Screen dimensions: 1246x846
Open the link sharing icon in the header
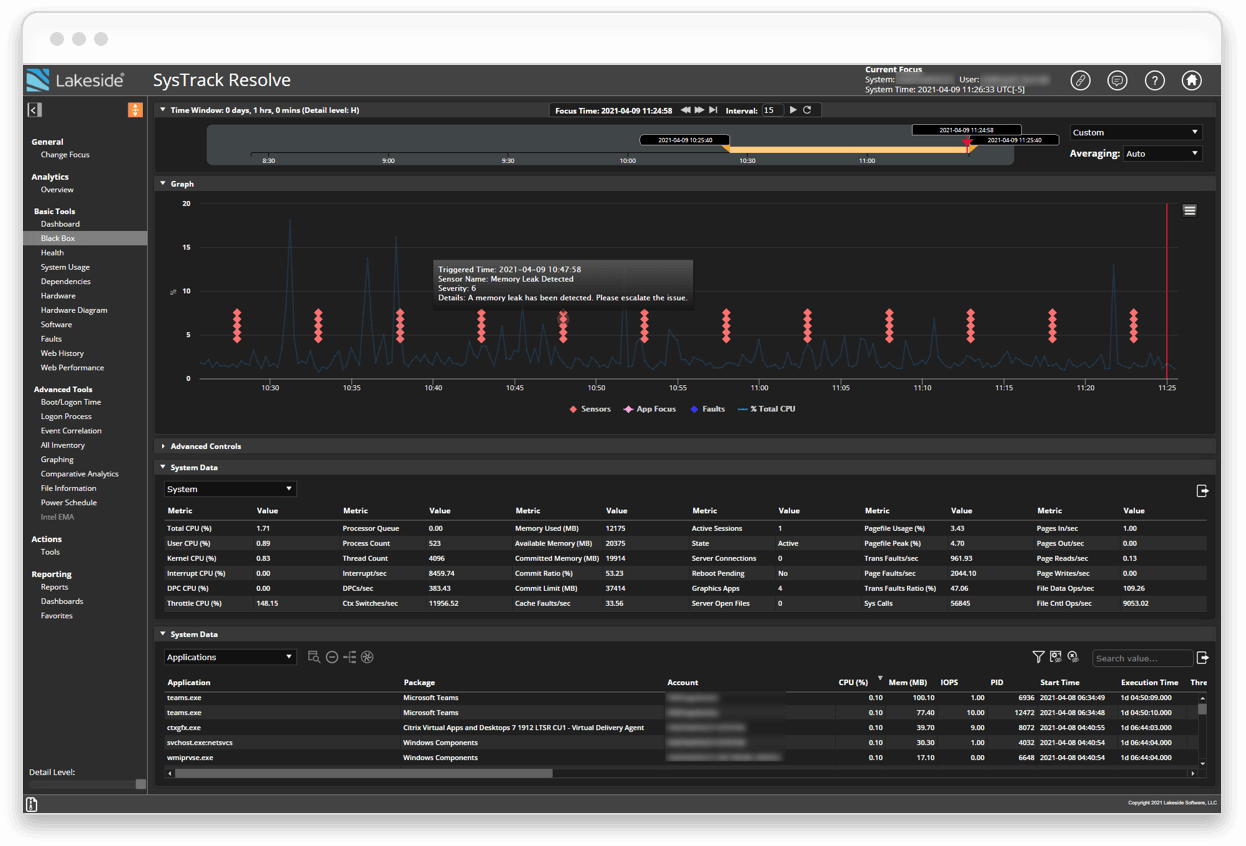tap(1080, 80)
